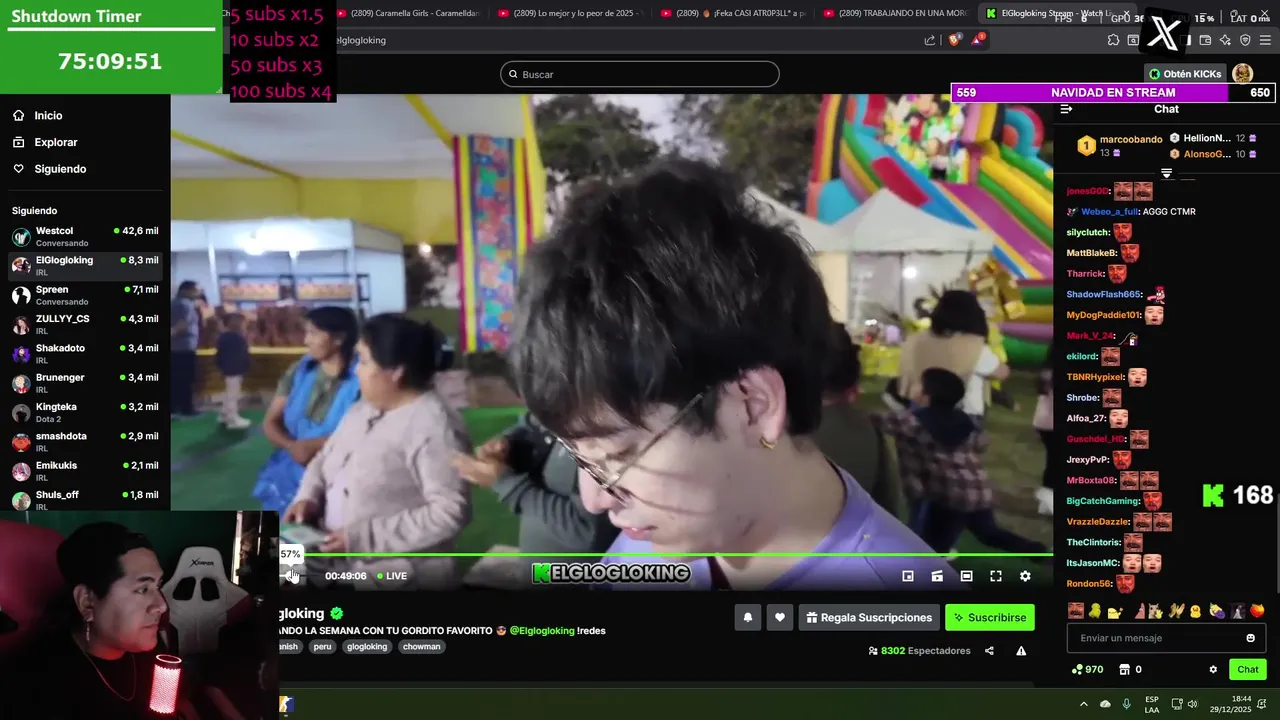
Task: Open ZULLYY_CS channel in following list
Action: coord(85,324)
